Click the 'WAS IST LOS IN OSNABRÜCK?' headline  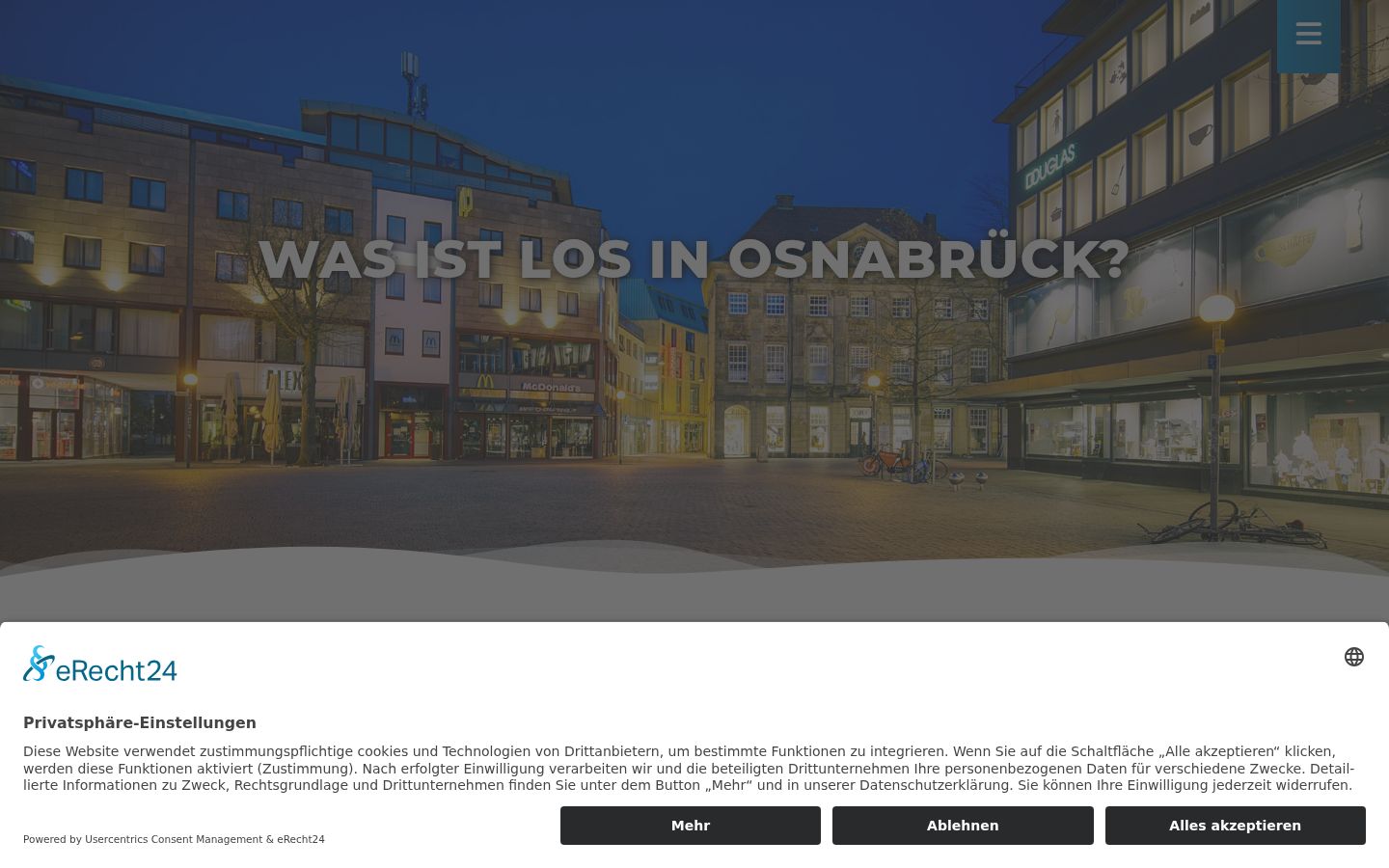coord(694,258)
